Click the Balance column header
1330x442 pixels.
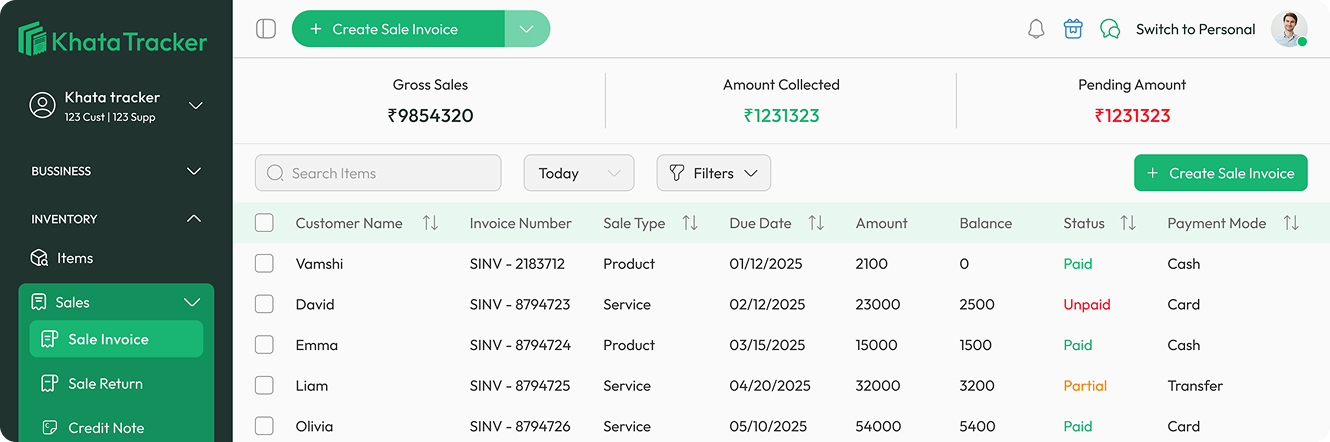tap(985, 223)
